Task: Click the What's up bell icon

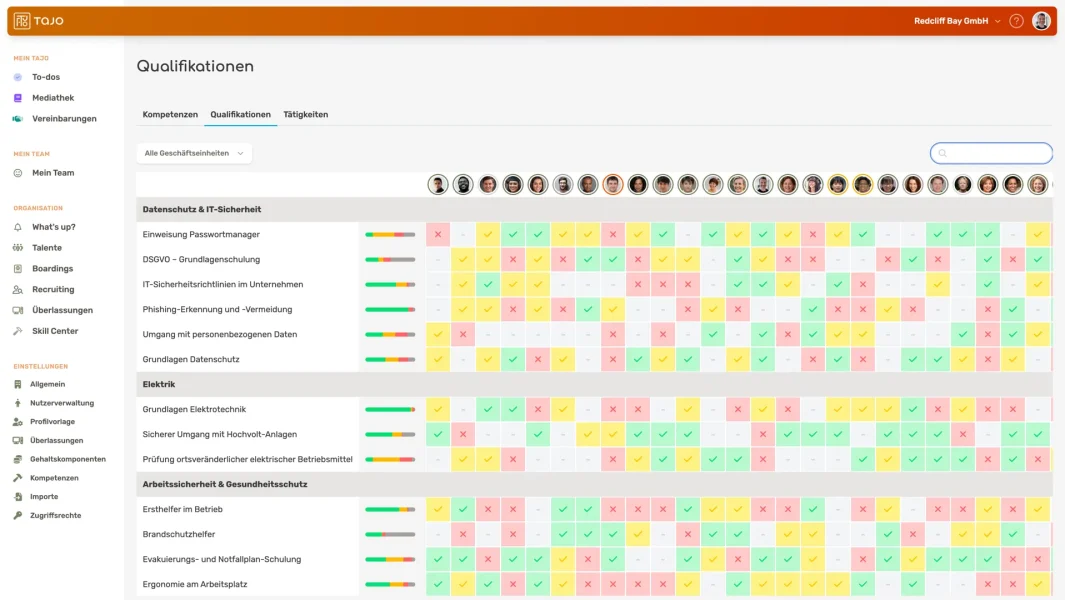Action: pos(18,227)
